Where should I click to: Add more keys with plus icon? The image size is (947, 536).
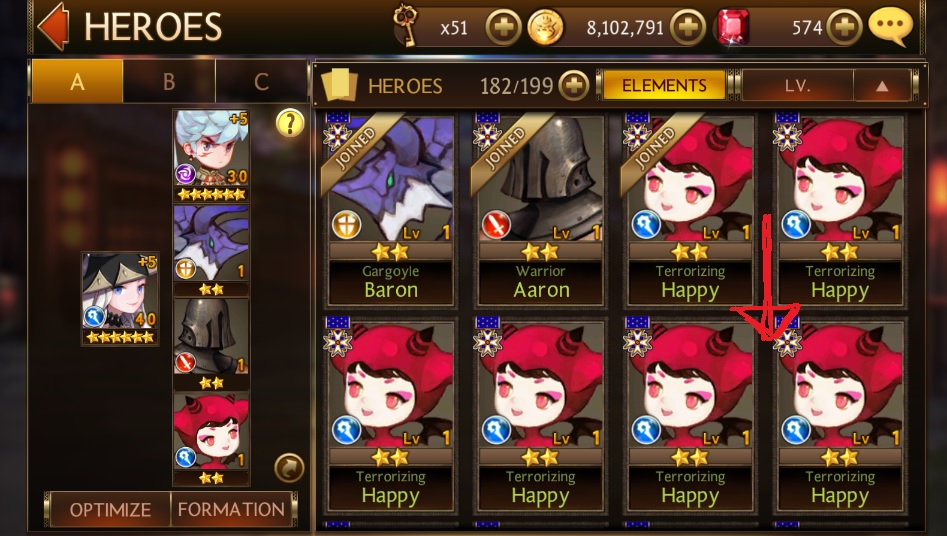(503, 28)
